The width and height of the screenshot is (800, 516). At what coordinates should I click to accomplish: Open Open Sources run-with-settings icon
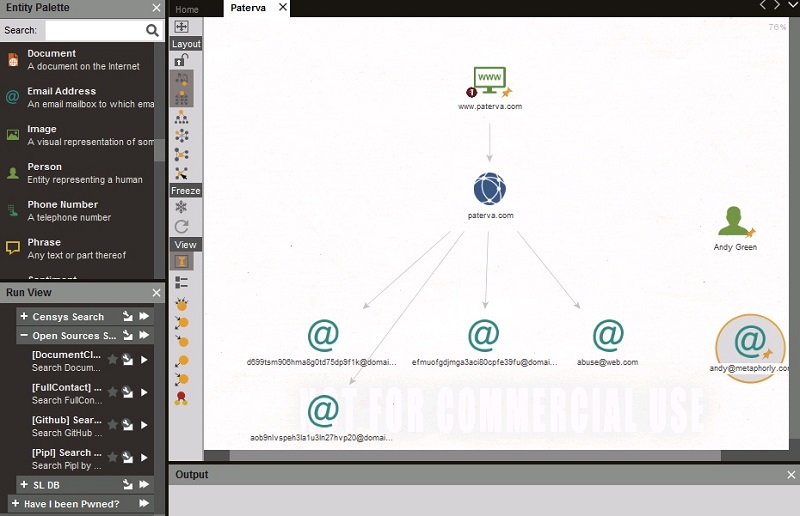128,335
